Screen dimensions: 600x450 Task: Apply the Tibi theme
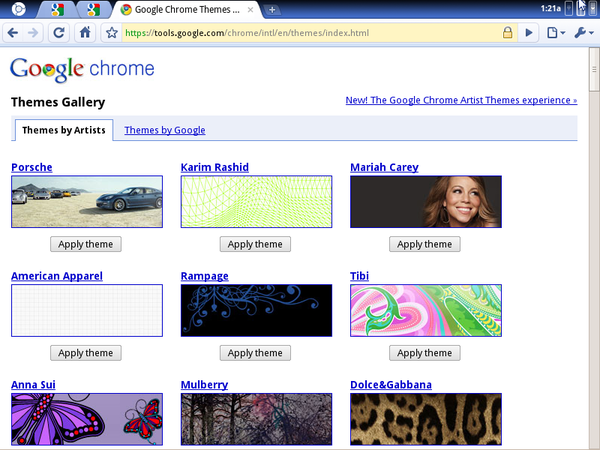click(425, 353)
